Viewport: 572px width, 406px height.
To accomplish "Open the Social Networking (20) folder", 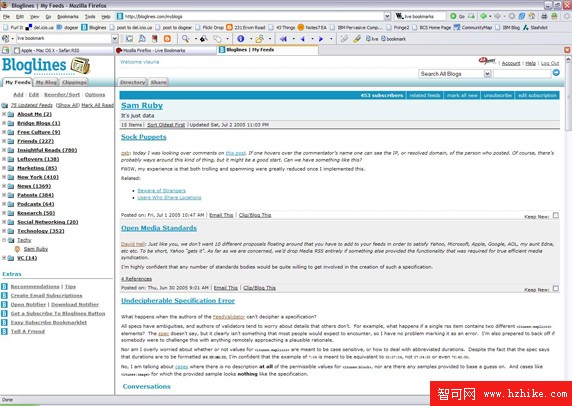I will 48,222.
